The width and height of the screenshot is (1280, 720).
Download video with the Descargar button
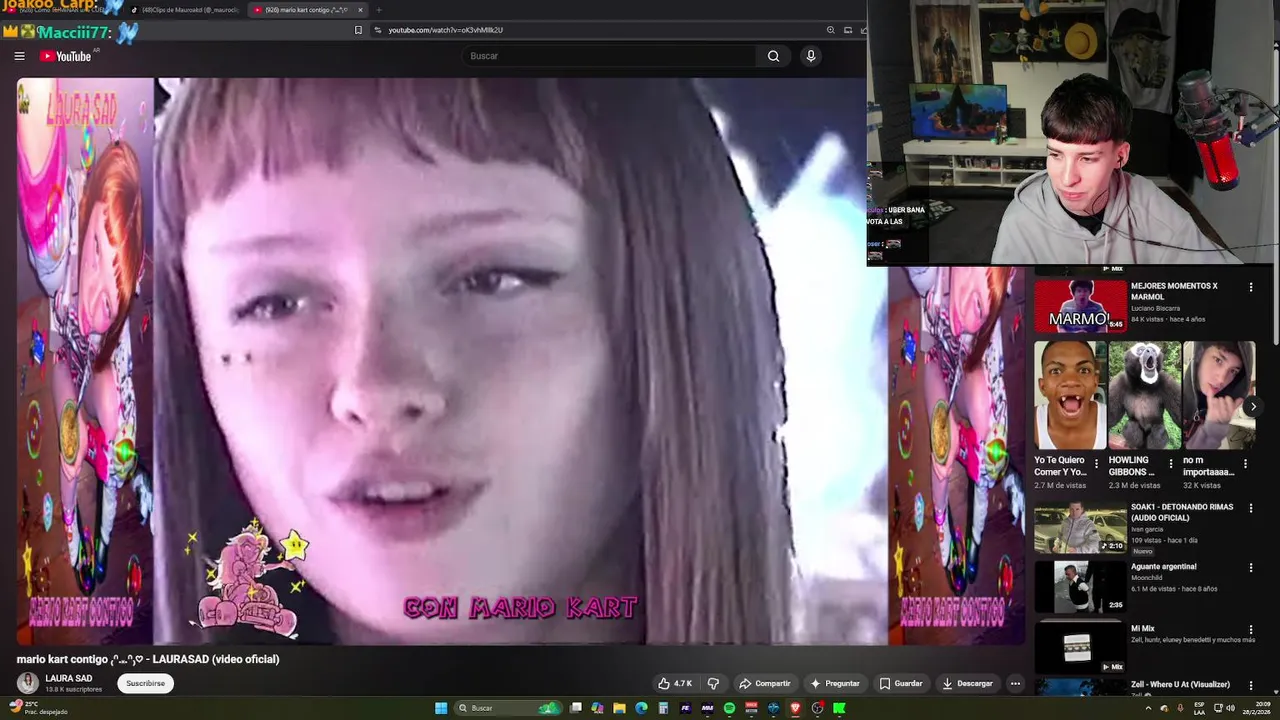(967, 684)
